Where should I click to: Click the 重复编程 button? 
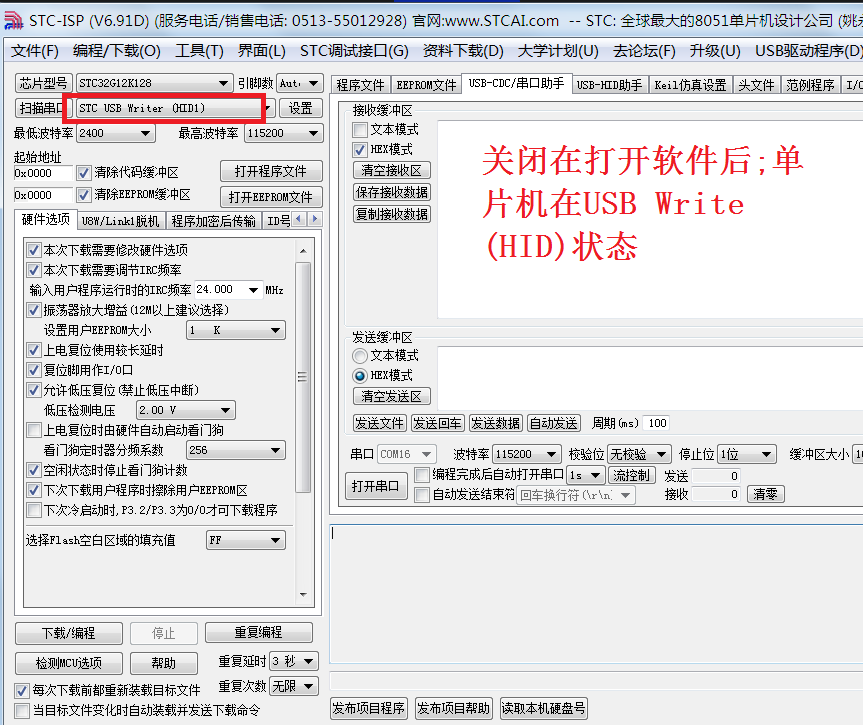pos(259,633)
